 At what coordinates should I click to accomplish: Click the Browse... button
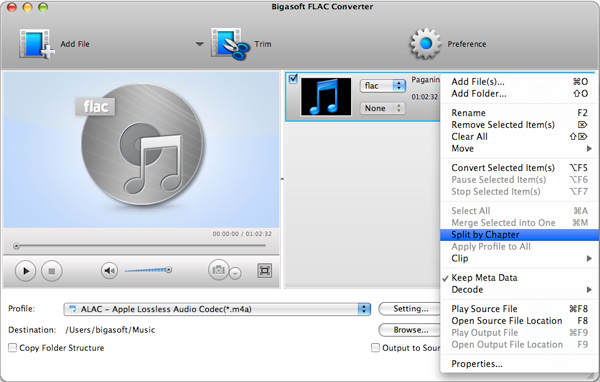[x=410, y=330]
